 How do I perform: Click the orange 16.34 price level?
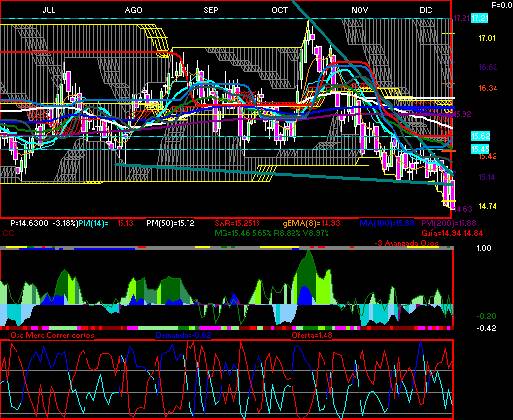coord(488,88)
